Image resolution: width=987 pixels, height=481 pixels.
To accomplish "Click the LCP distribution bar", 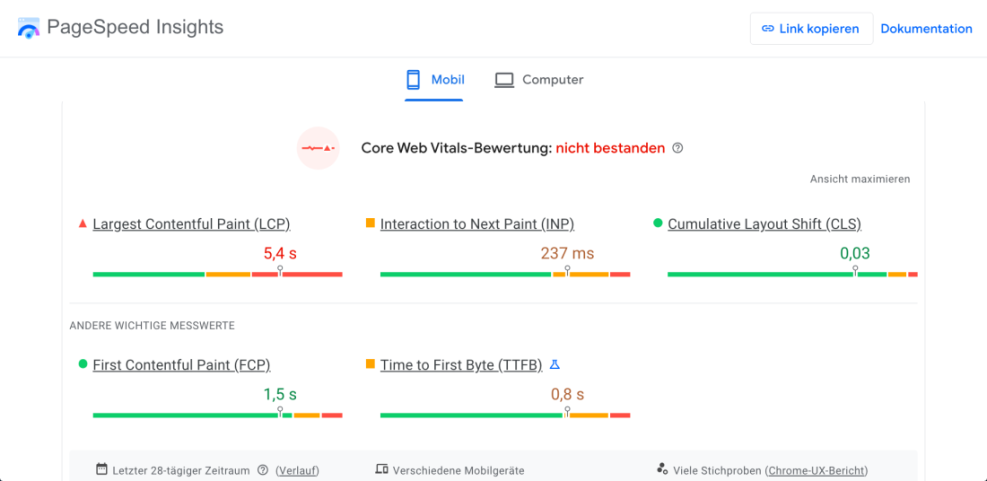I will click(x=218, y=274).
